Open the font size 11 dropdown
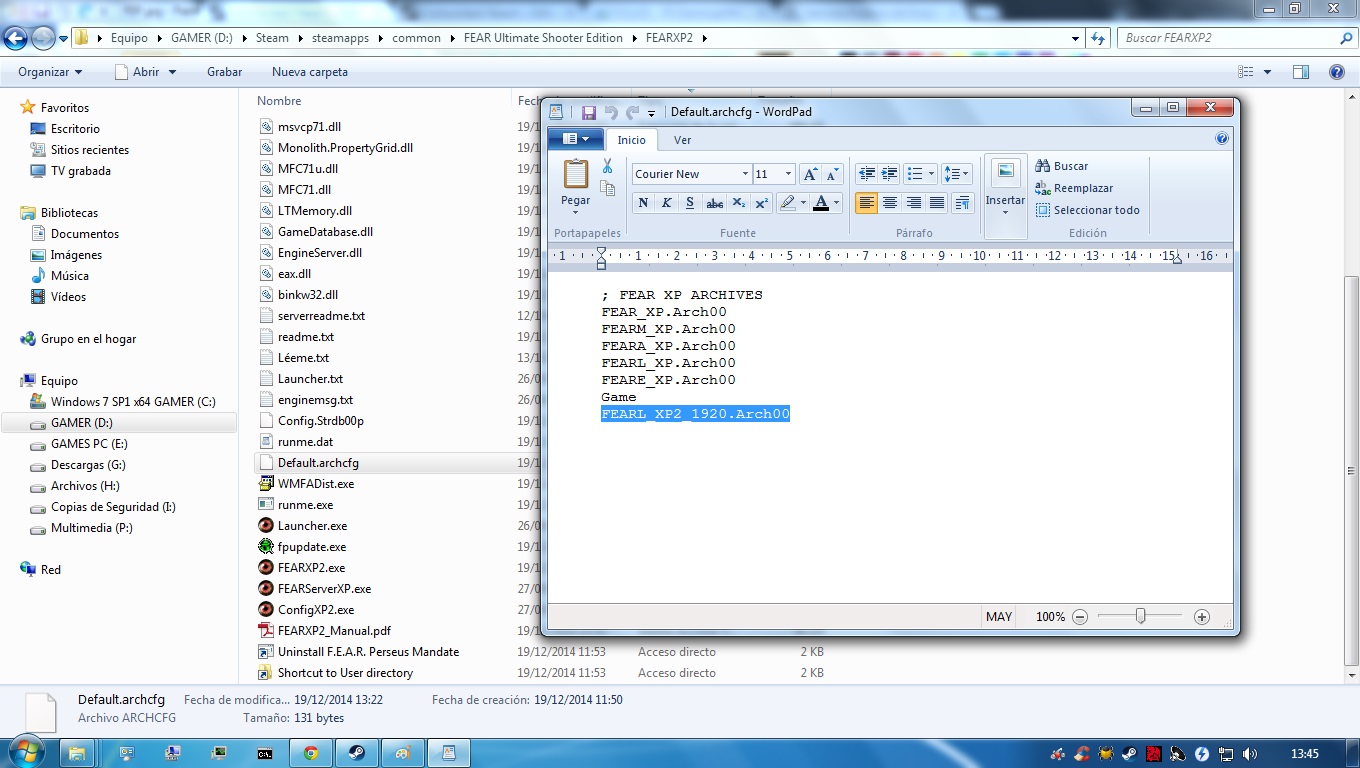 (788, 174)
